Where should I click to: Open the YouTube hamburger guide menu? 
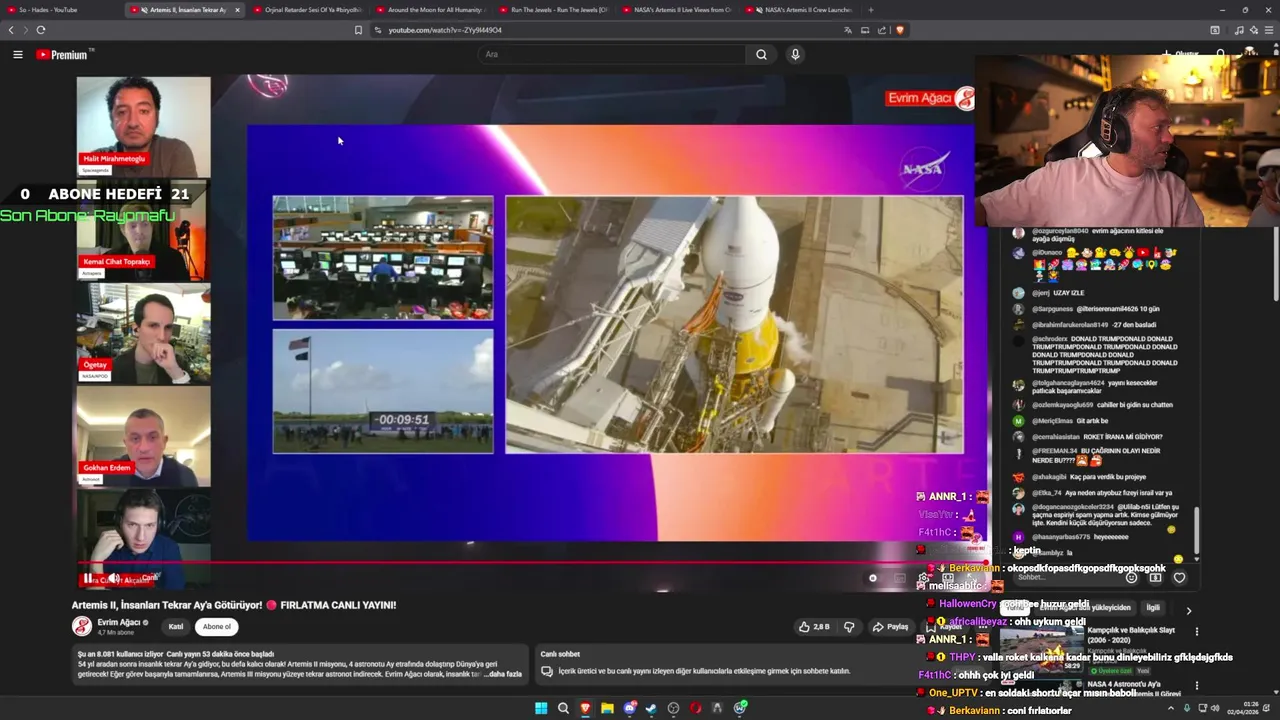pyautogui.click(x=18, y=55)
